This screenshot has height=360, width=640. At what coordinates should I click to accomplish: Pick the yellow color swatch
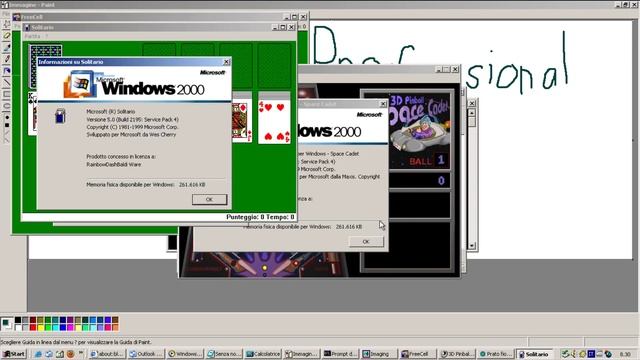tap(40, 328)
